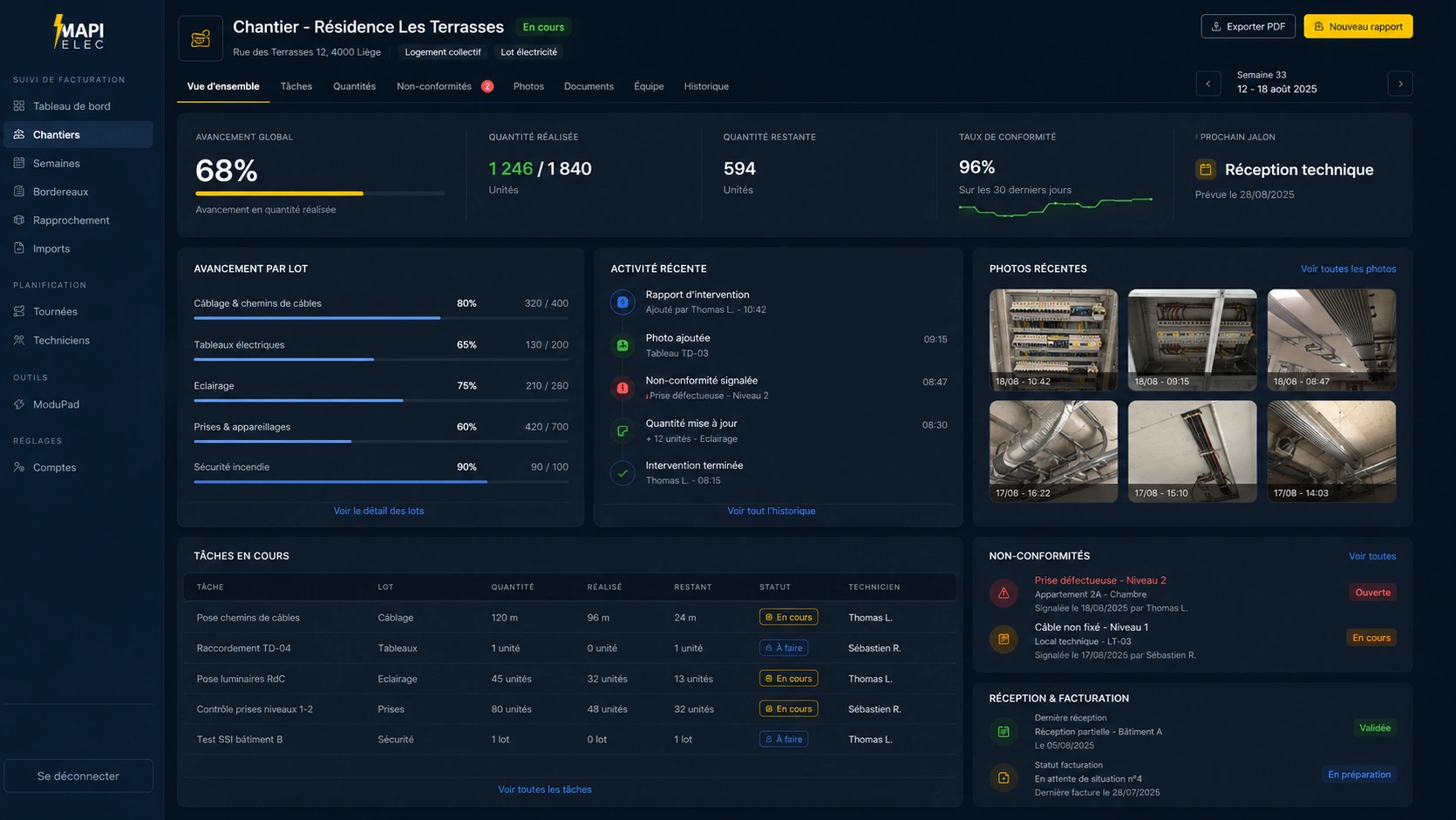Click the Réception technique calendar icon
Screen dimensions: 1456x820
tap(1206, 170)
